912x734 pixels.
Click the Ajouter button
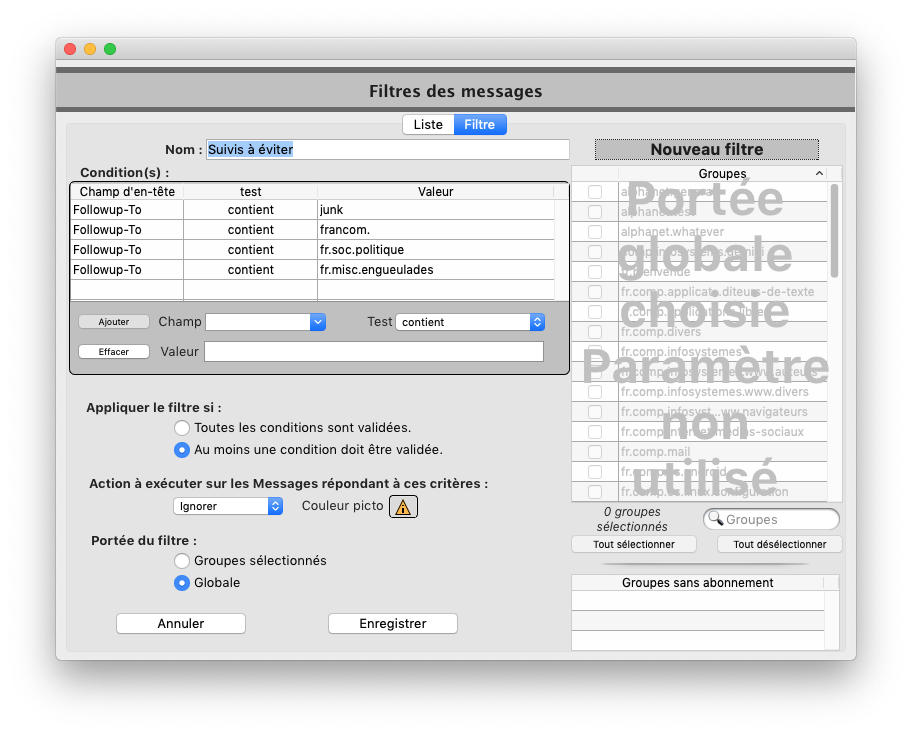coord(114,322)
